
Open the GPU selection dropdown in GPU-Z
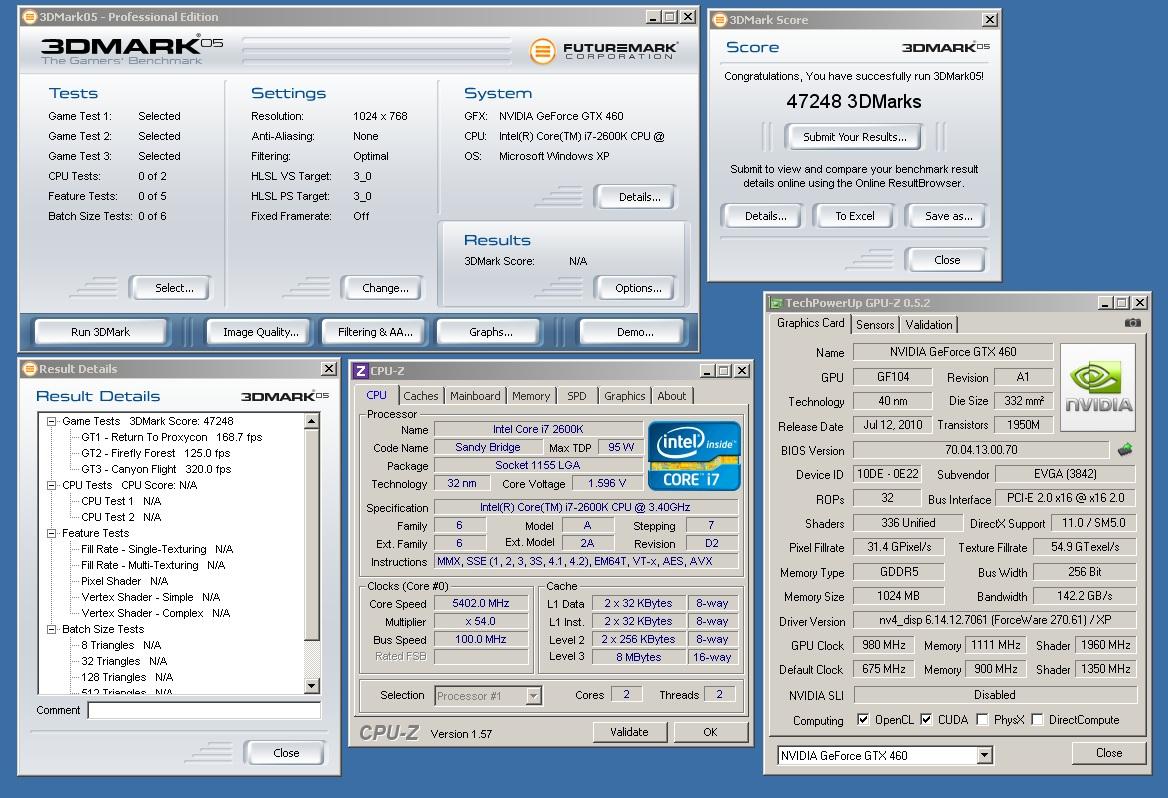[985, 756]
